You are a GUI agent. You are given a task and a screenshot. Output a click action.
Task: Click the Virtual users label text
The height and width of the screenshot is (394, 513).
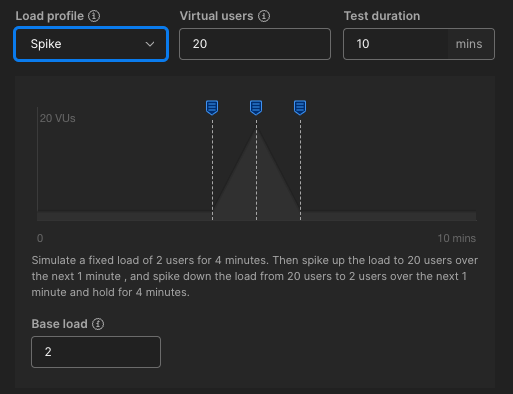[x=217, y=16]
